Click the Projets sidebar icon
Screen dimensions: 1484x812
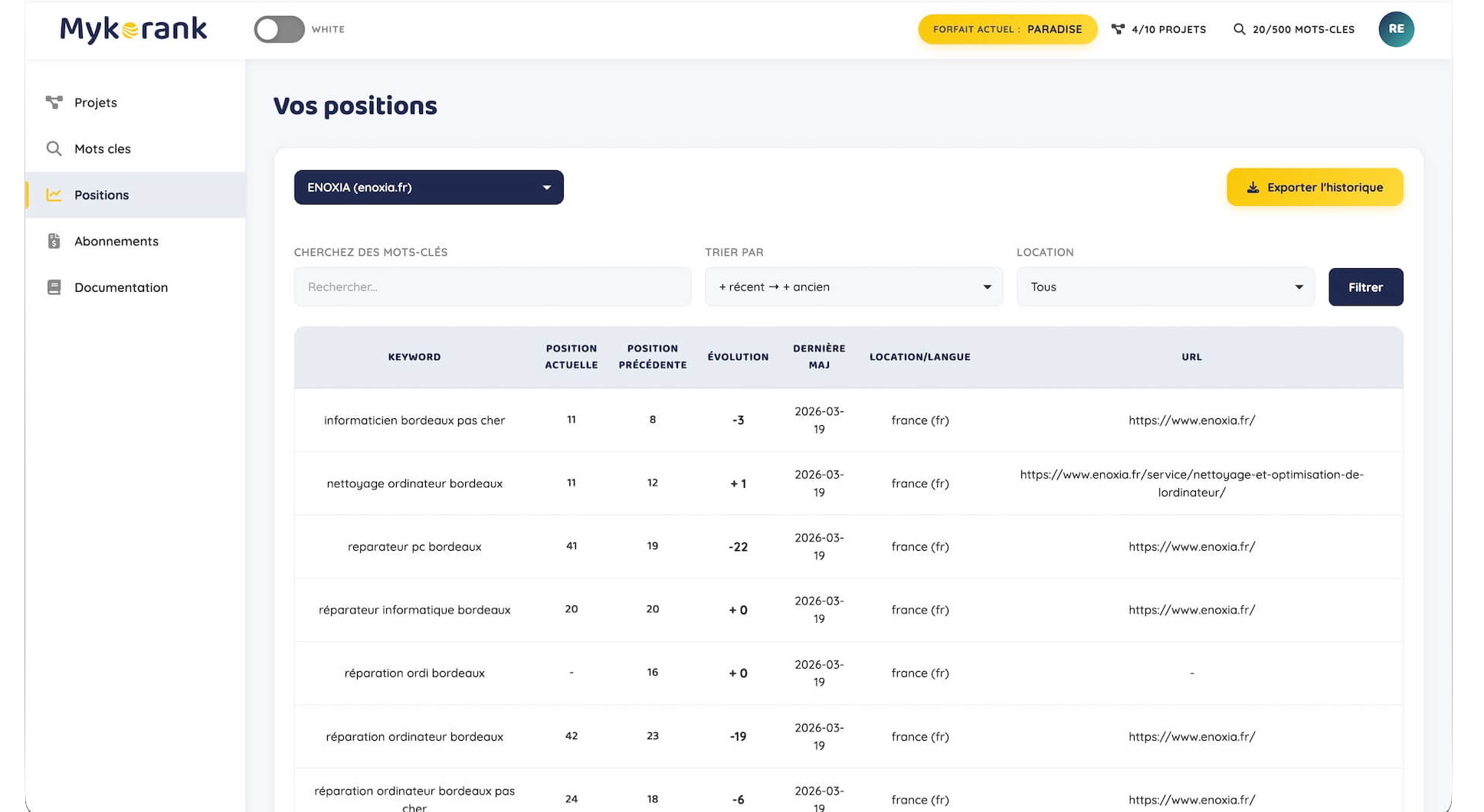click(x=54, y=103)
